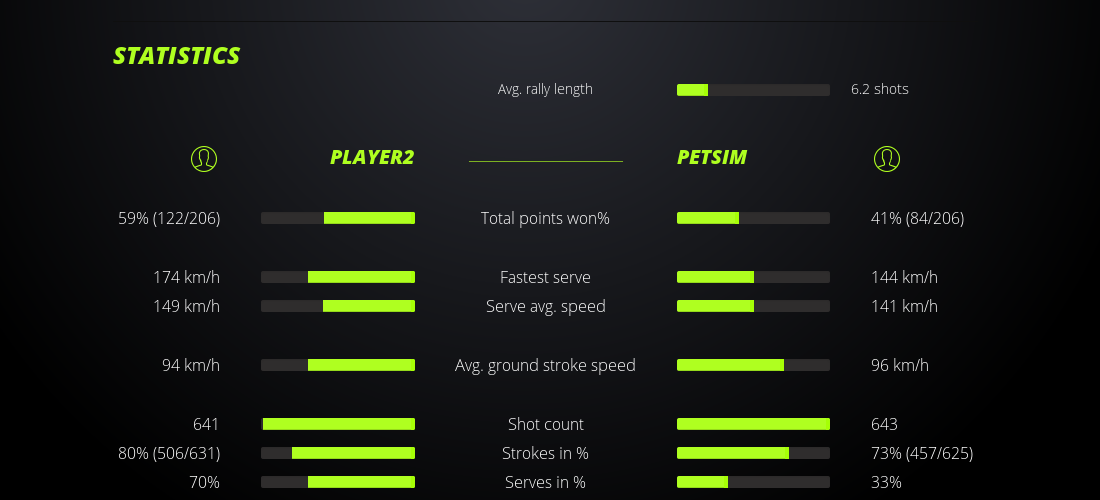Select the PLAYER2 name heading

point(372,157)
